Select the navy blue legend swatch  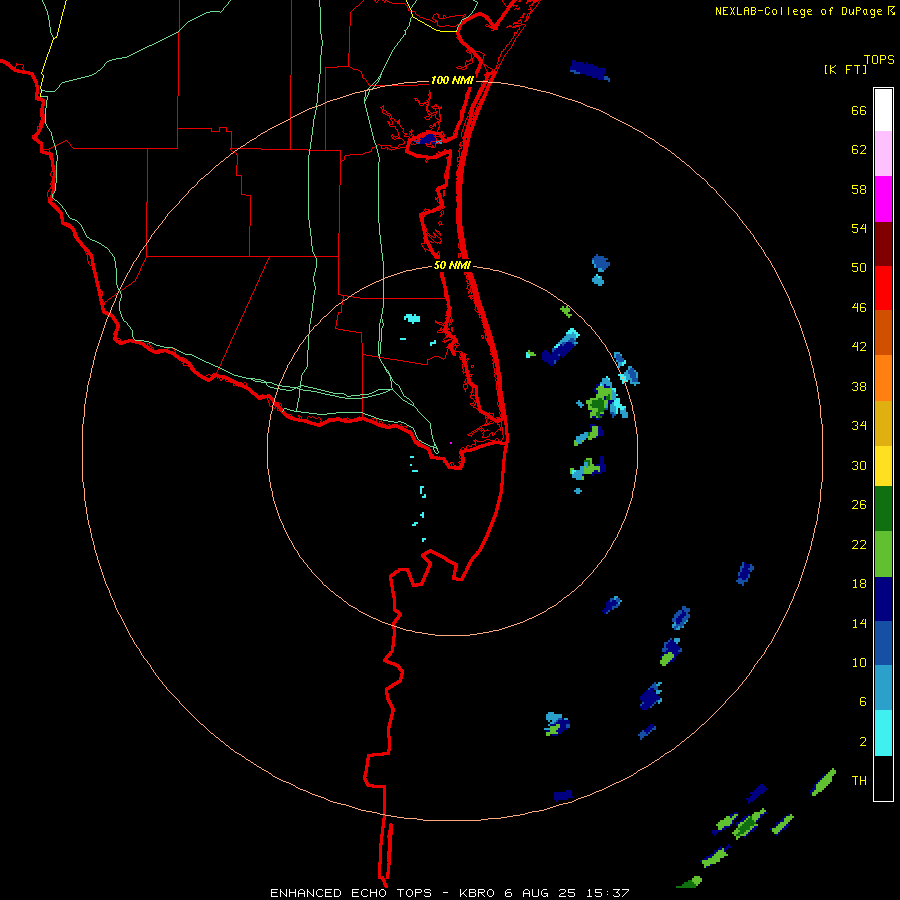883,599
